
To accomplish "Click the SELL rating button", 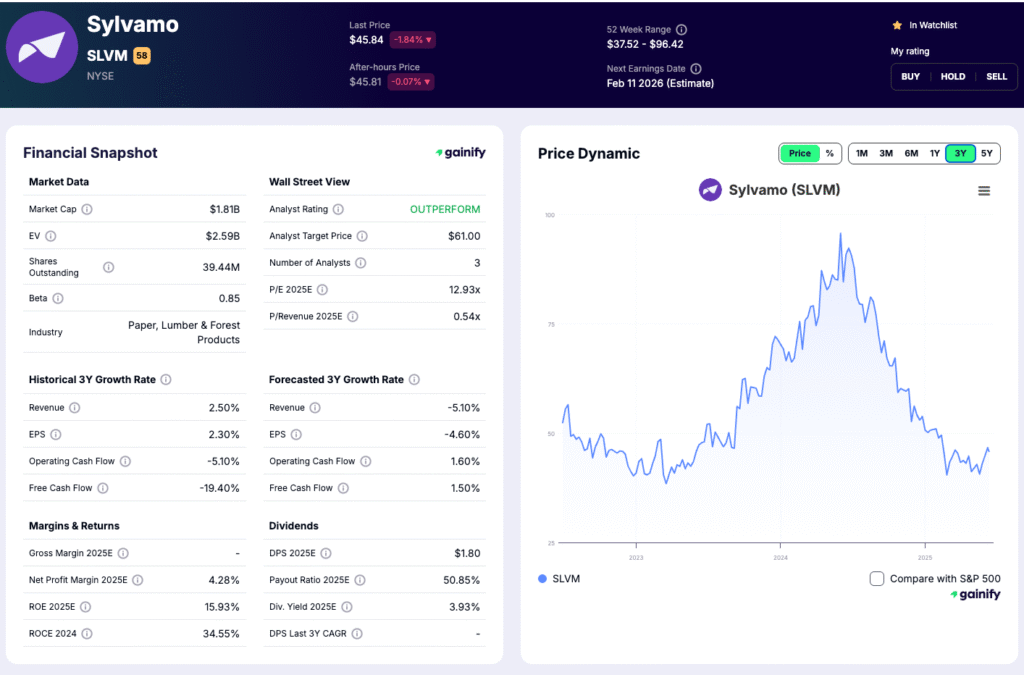I will pos(996,76).
